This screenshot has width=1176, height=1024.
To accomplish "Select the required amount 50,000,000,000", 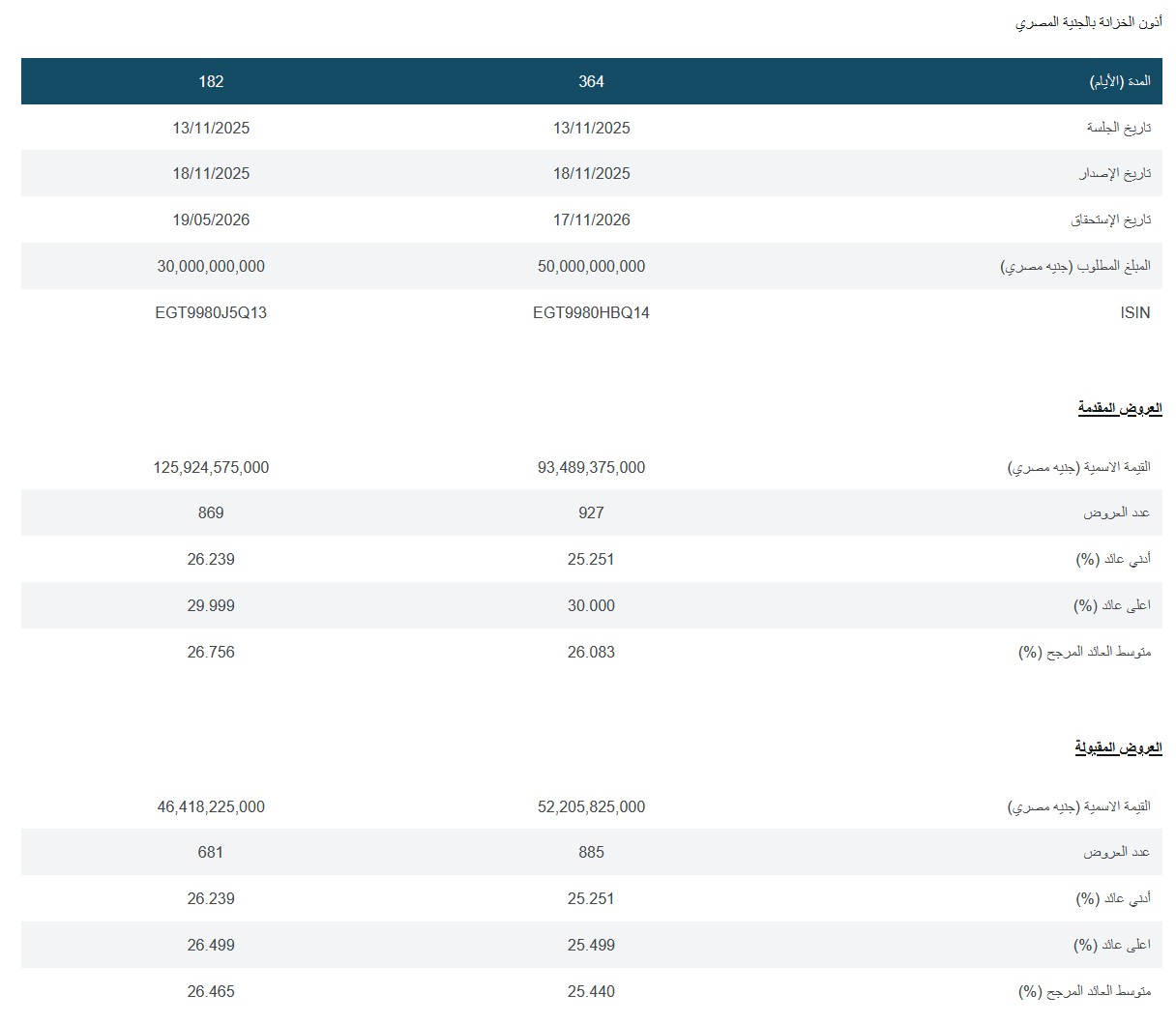I will click(x=591, y=266).
